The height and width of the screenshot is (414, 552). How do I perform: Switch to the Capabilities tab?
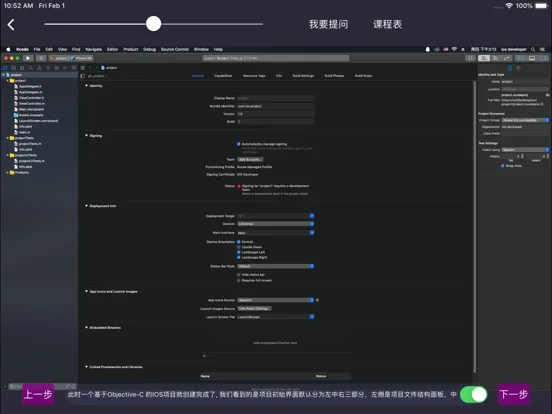pos(223,76)
